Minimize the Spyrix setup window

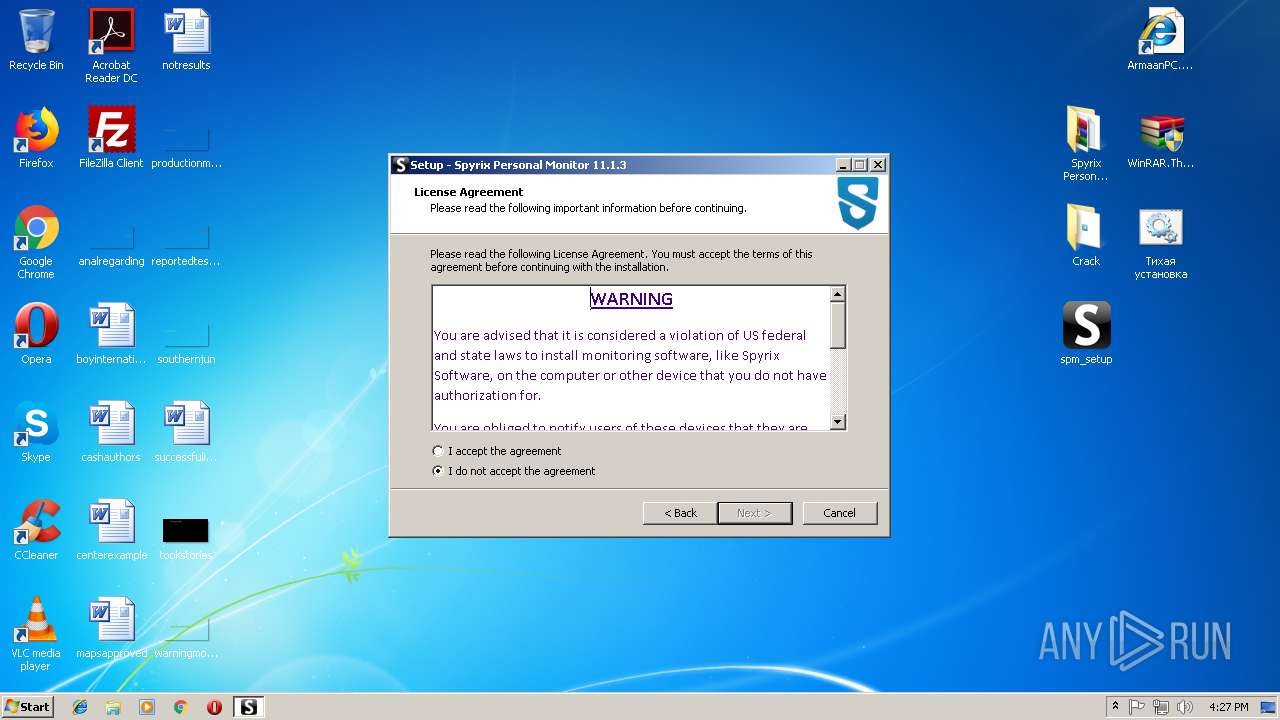(843, 165)
